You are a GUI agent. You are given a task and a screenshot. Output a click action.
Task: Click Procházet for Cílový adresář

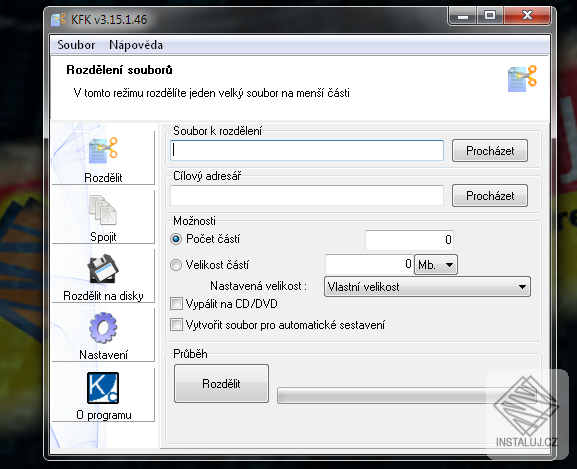(490, 196)
